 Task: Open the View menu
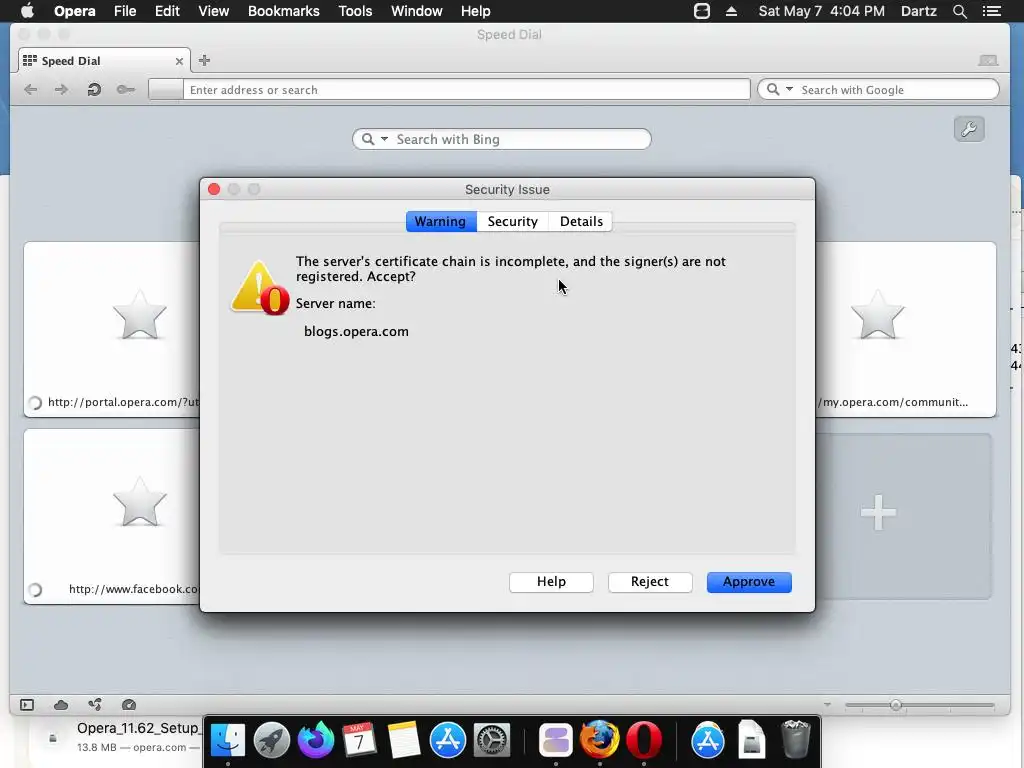214,11
